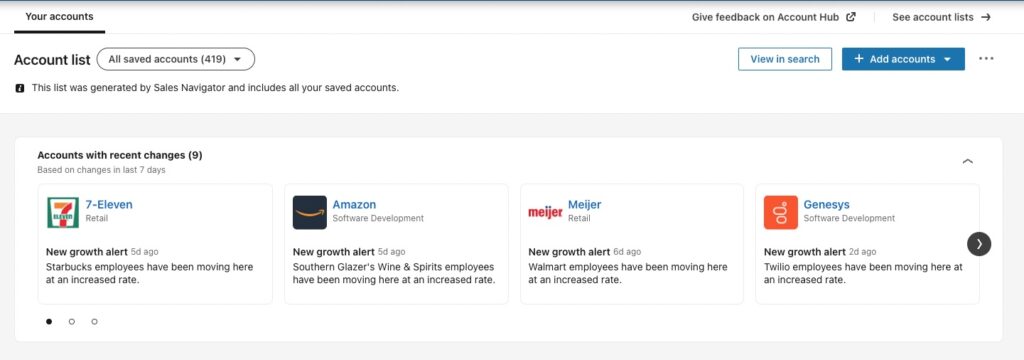This screenshot has width=1024, height=360.
Task: Click the external link icon beside feedback
Action: coord(850,17)
